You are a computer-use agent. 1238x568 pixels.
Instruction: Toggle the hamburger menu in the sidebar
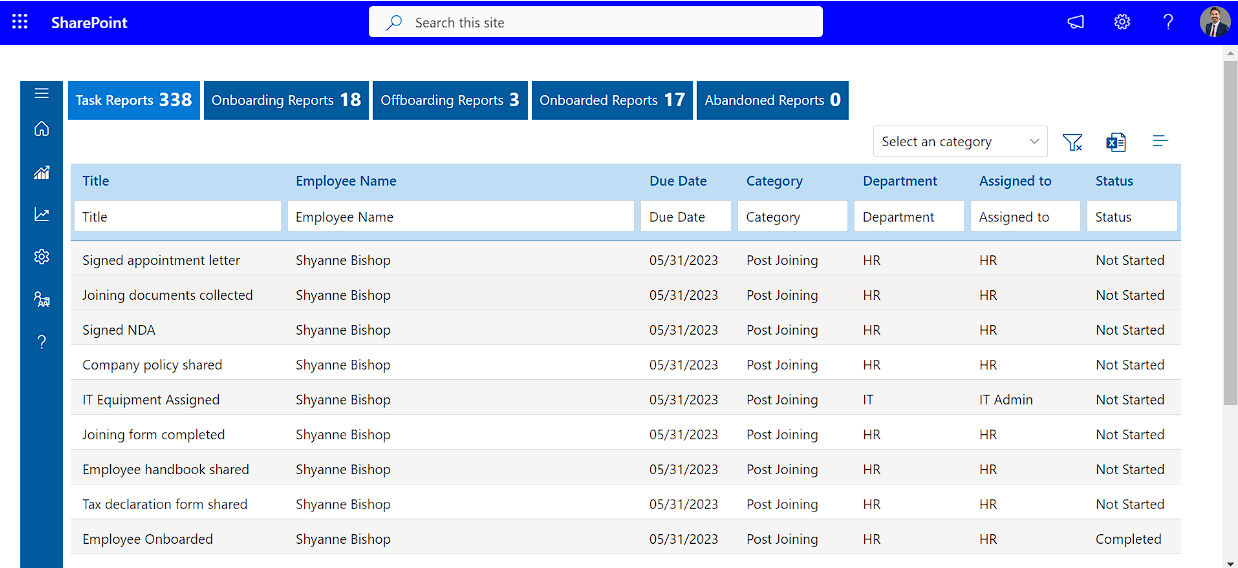click(x=41, y=94)
